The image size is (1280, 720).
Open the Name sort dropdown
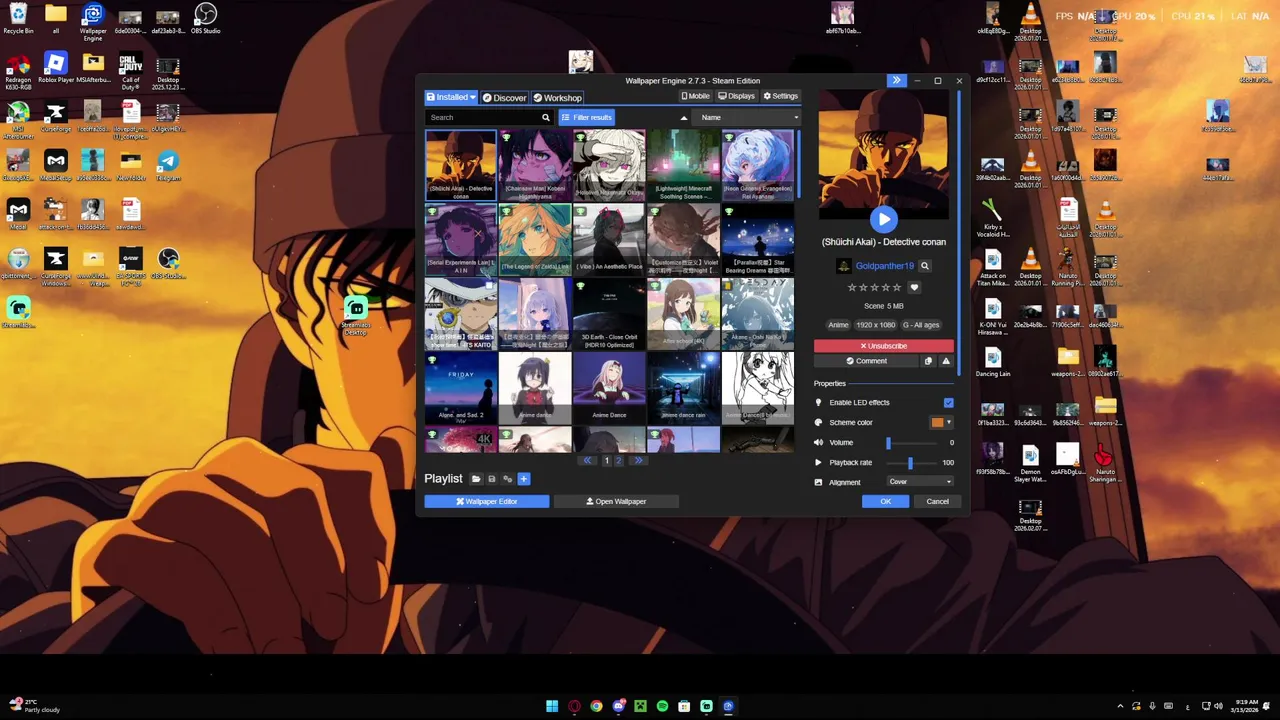coord(747,117)
